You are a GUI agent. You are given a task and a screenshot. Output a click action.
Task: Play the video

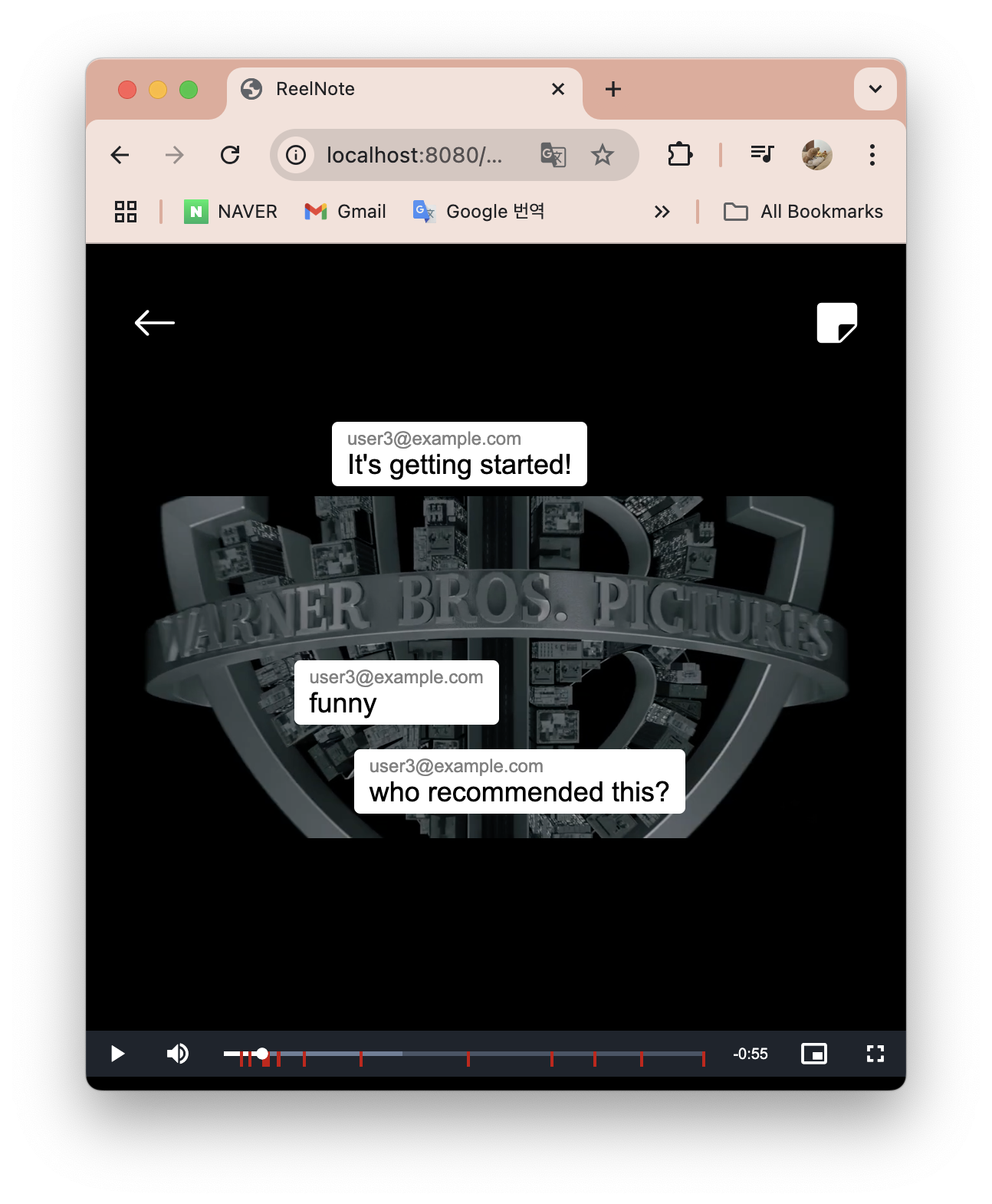[x=117, y=1054]
